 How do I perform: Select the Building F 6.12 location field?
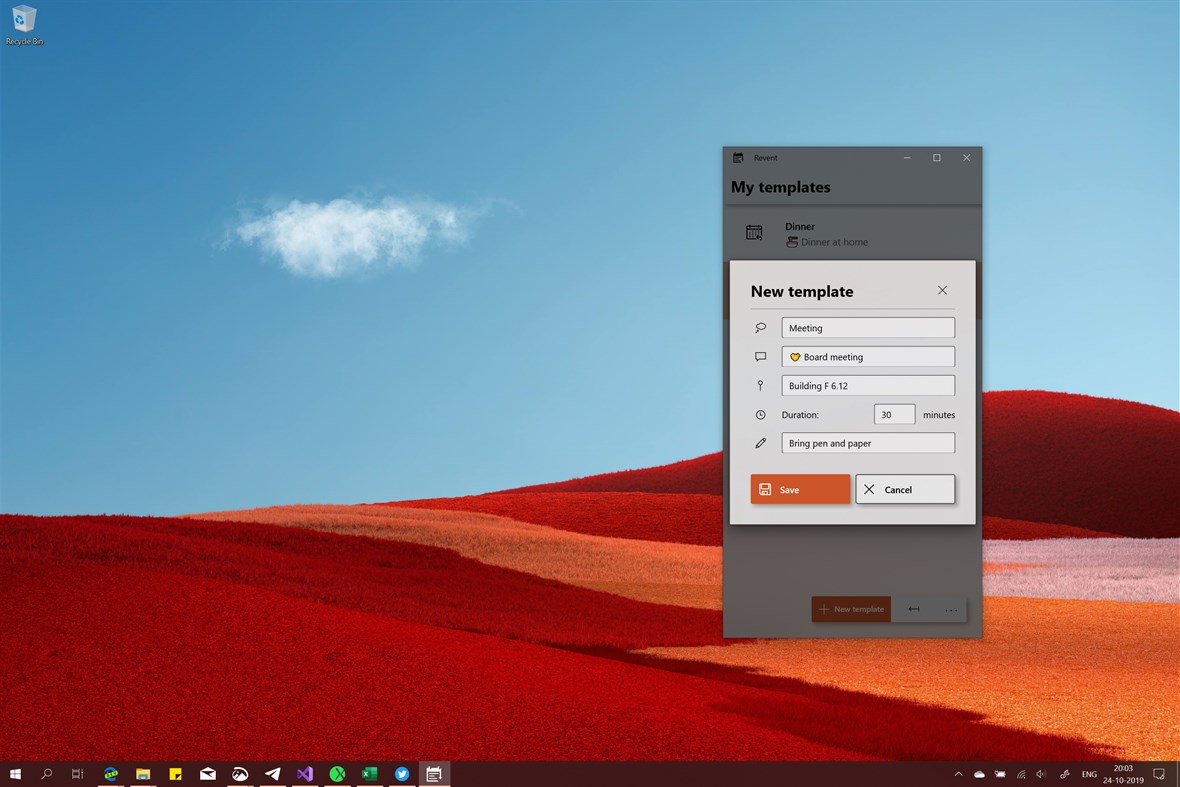coord(868,385)
